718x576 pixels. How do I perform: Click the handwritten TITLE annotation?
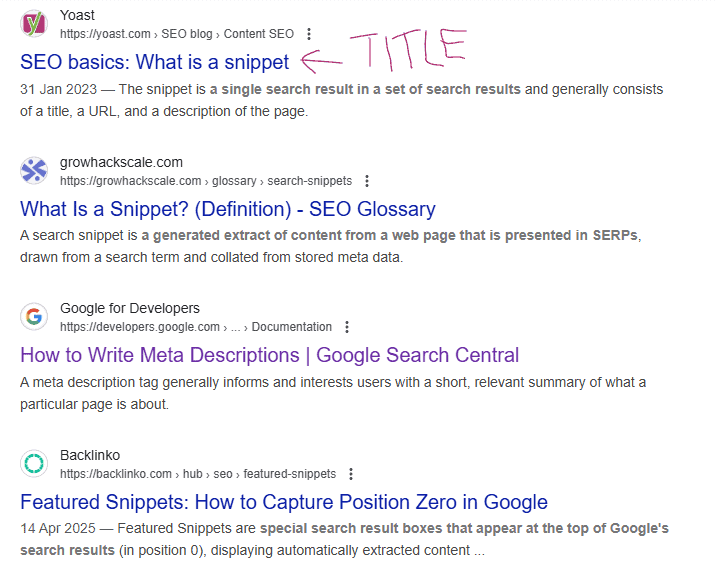pos(410,50)
